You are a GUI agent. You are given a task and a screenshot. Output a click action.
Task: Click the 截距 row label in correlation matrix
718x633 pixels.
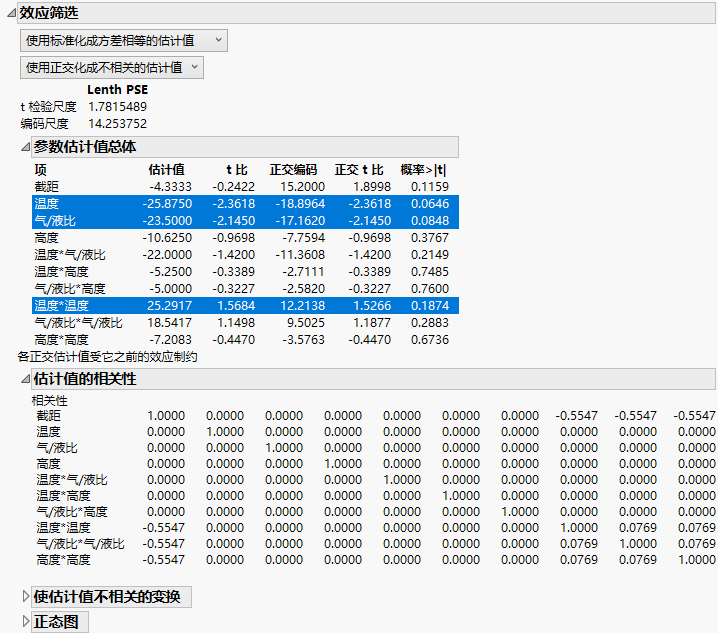48,415
